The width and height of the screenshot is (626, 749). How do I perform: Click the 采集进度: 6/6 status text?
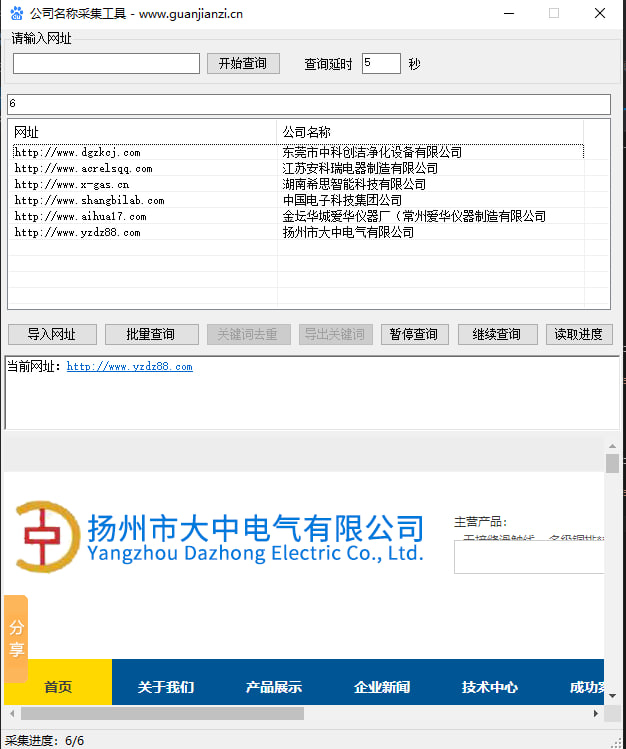coord(44,740)
